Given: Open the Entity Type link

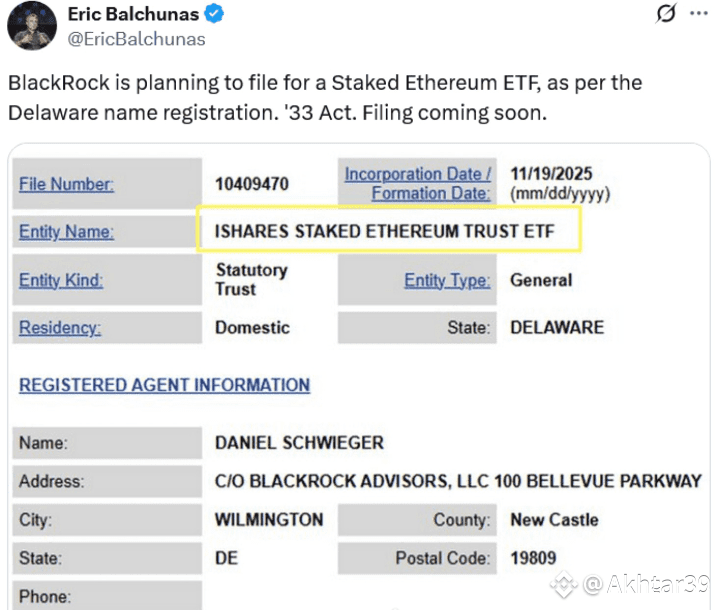Looking at the screenshot, I should (x=447, y=280).
